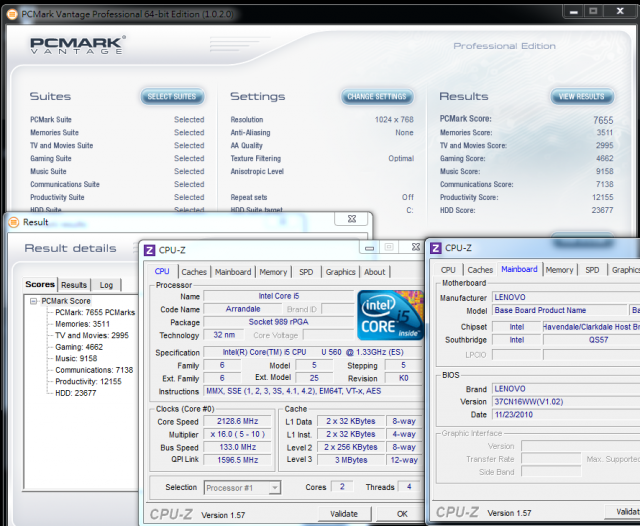The width and height of the screenshot is (640, 526).
Task: Click the Select Suites button
Action: [x=172, y=97]
